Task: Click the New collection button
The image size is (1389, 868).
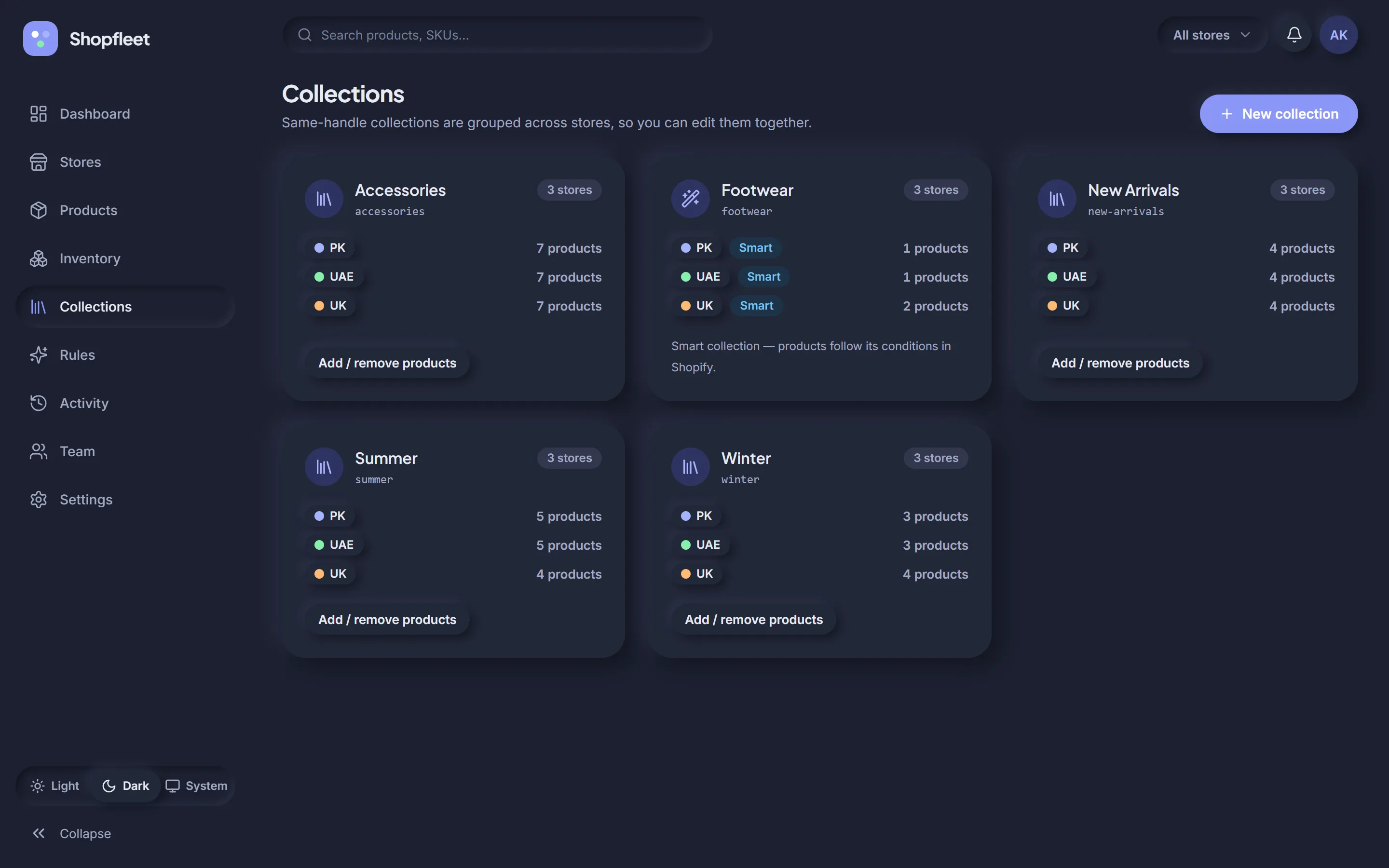Action: tap(1278, 114)
